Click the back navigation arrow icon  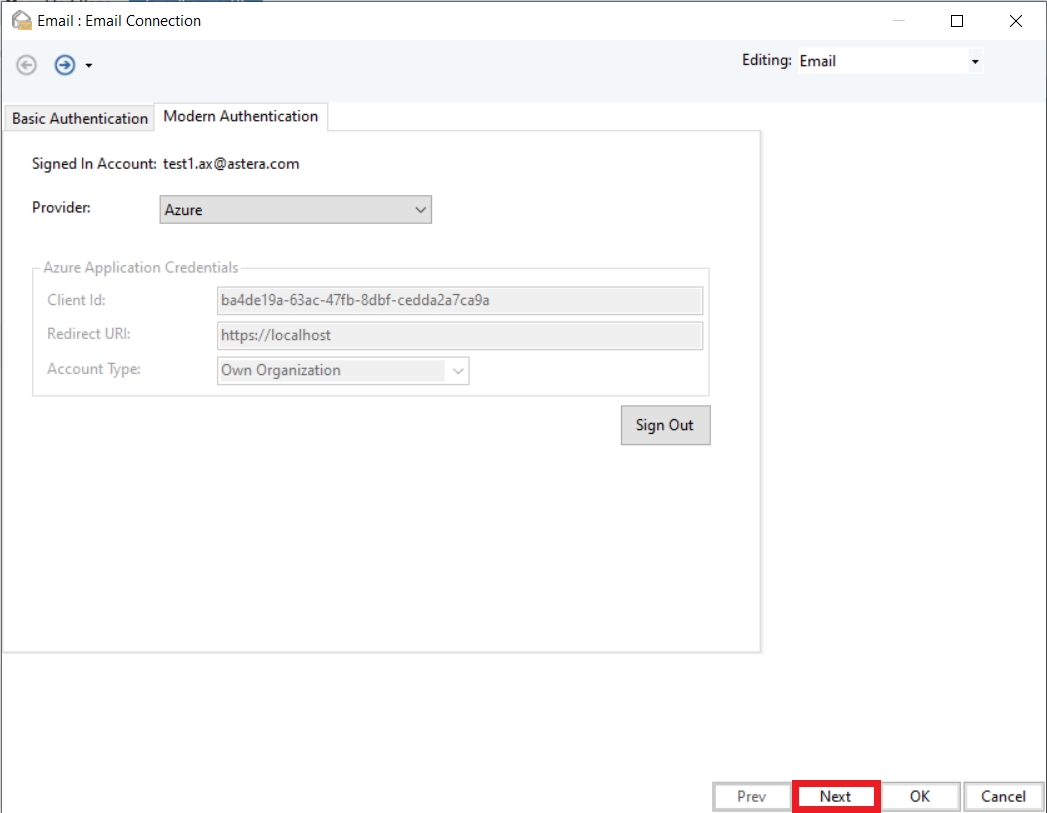[27, 65]
